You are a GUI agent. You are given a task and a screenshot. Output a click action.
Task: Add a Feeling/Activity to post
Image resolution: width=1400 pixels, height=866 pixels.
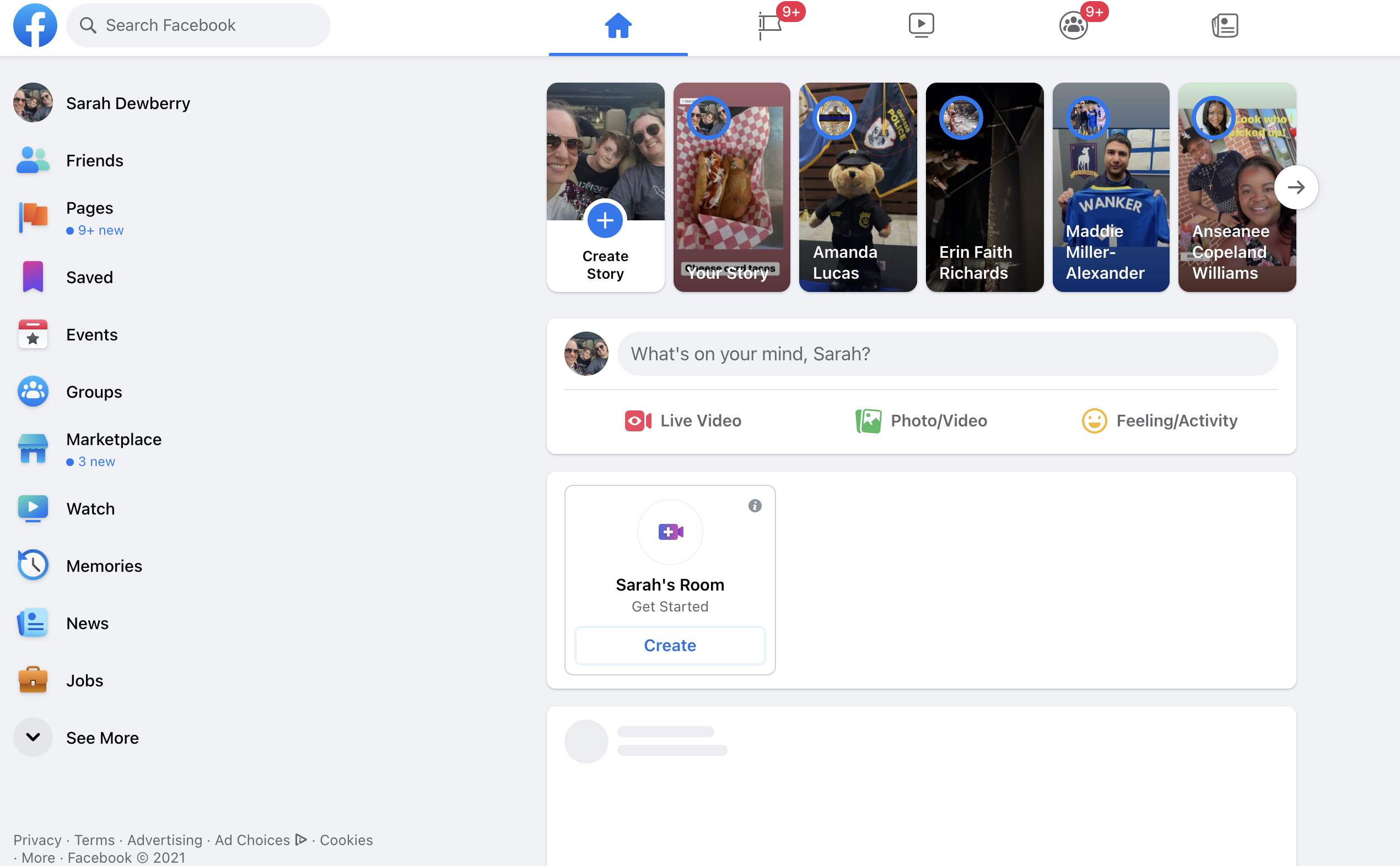click(x=1159, y=421)
